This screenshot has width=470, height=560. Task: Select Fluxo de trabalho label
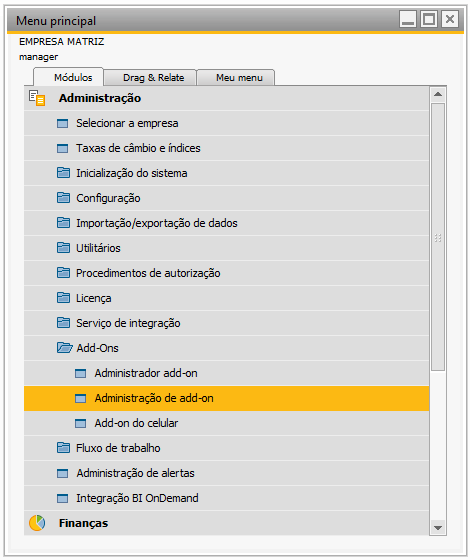coord(118,448)
